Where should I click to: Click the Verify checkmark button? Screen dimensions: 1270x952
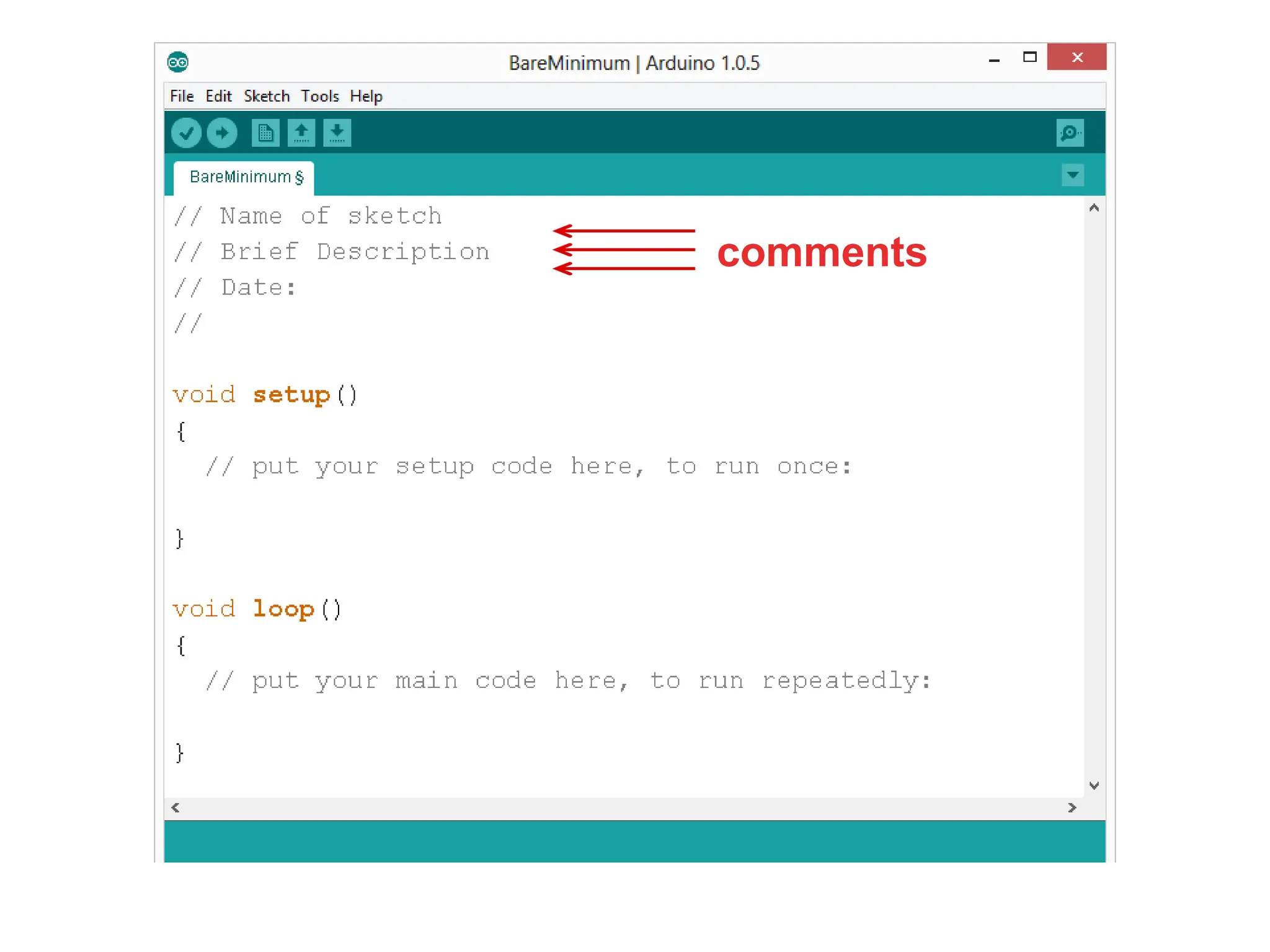point(186,133)
